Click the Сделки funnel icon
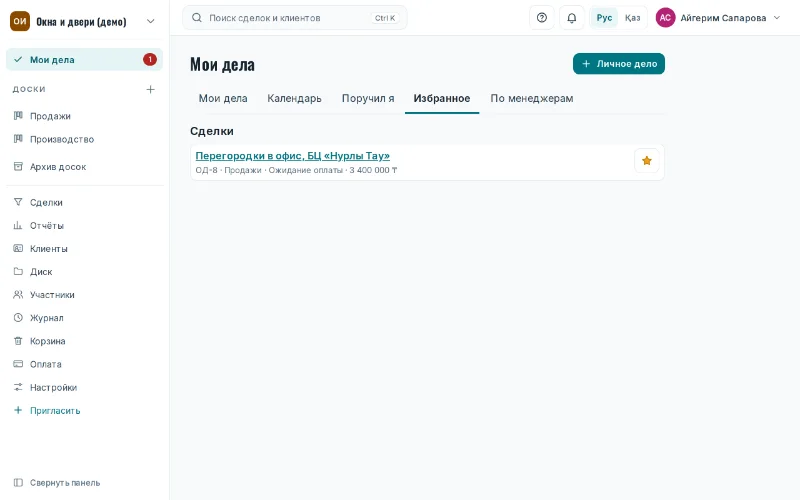800x500 pixels. (18, 202)
